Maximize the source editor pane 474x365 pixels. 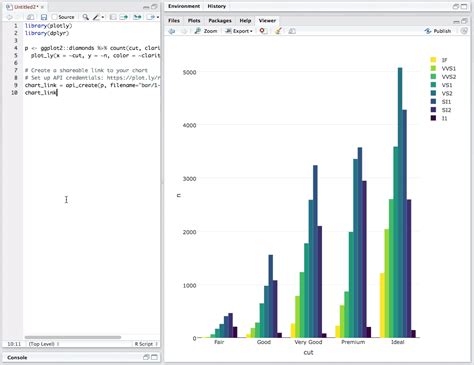click(x=154, y=7)
